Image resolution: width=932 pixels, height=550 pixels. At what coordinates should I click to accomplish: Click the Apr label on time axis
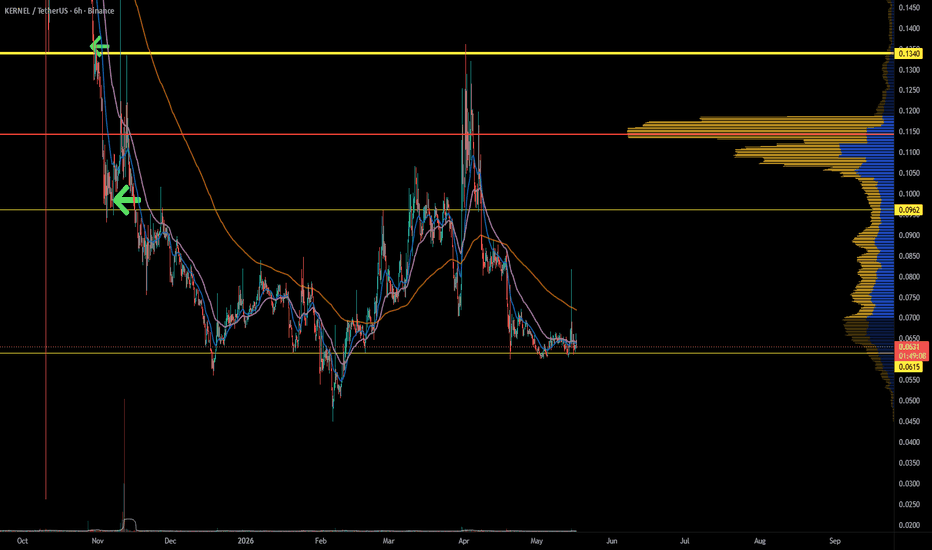pyautogui.click(x=464, y=541)
